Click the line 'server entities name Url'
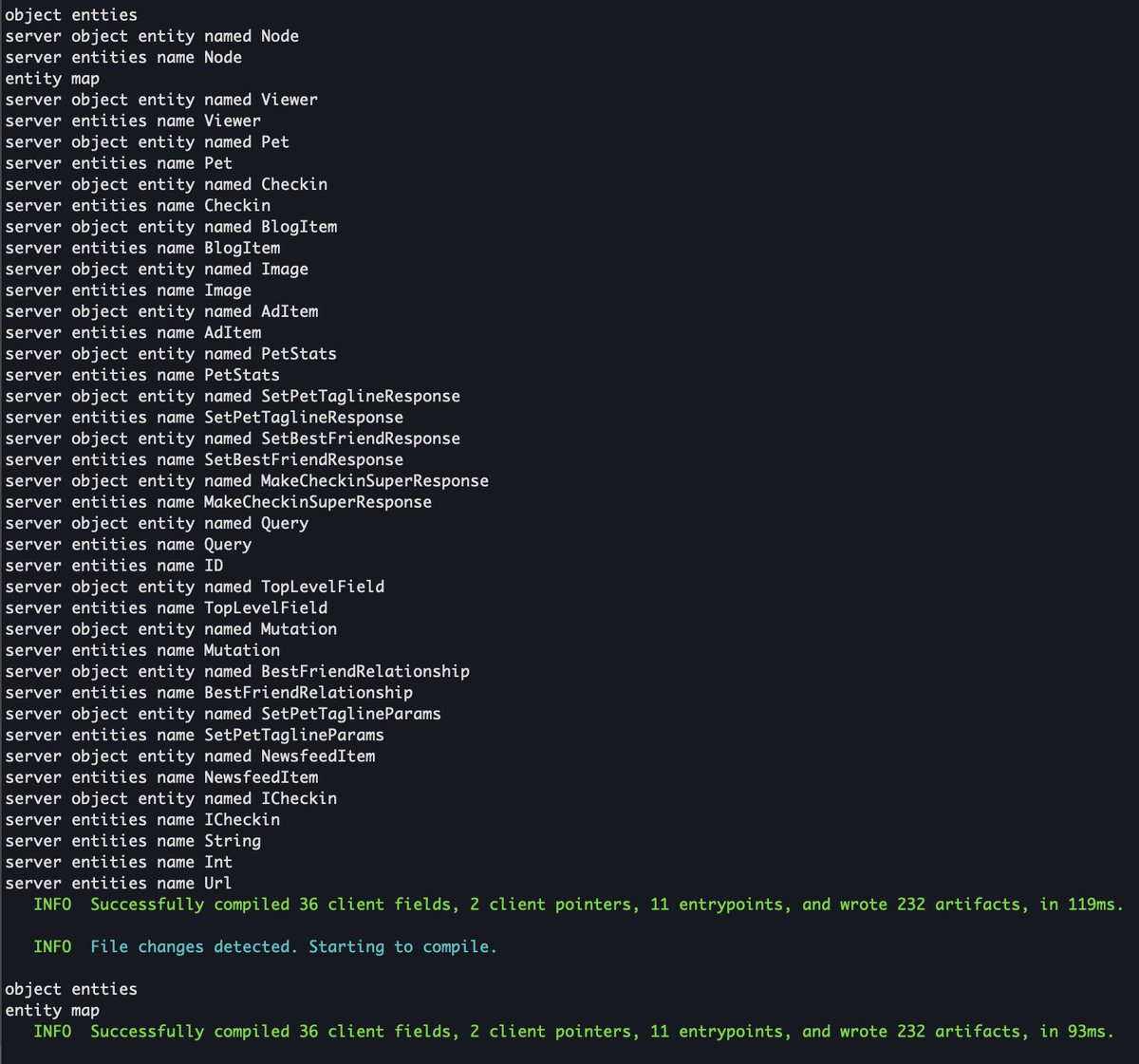Screen dimensions: 1139x1064 point(119,884)
